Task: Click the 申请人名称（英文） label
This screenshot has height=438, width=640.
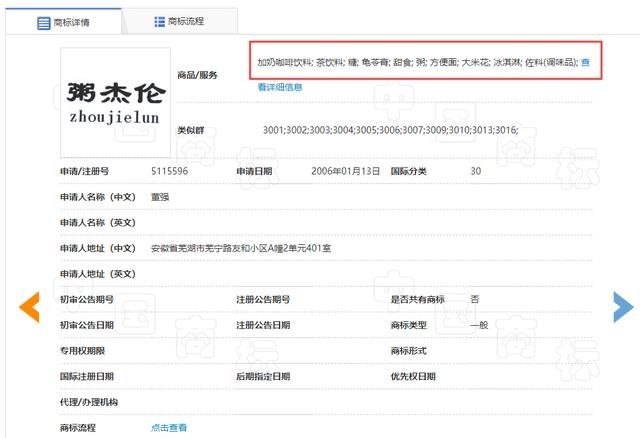Action: click(98, 222)
